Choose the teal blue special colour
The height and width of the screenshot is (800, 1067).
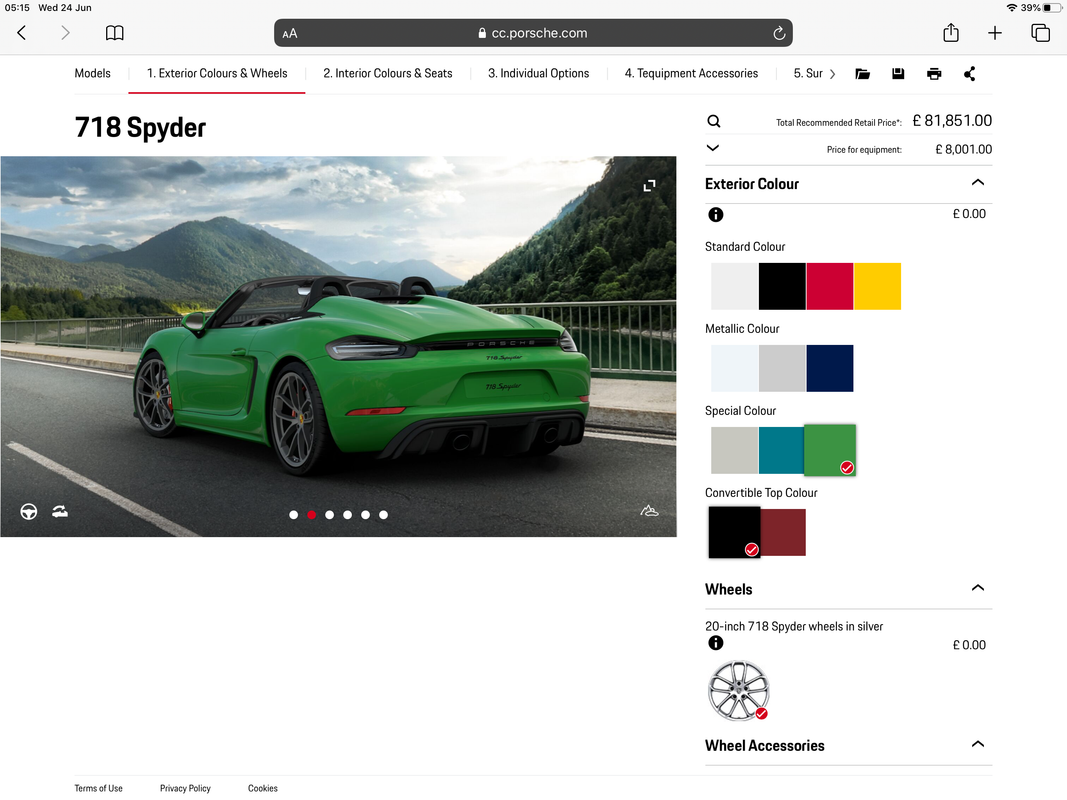coord(782,450)
